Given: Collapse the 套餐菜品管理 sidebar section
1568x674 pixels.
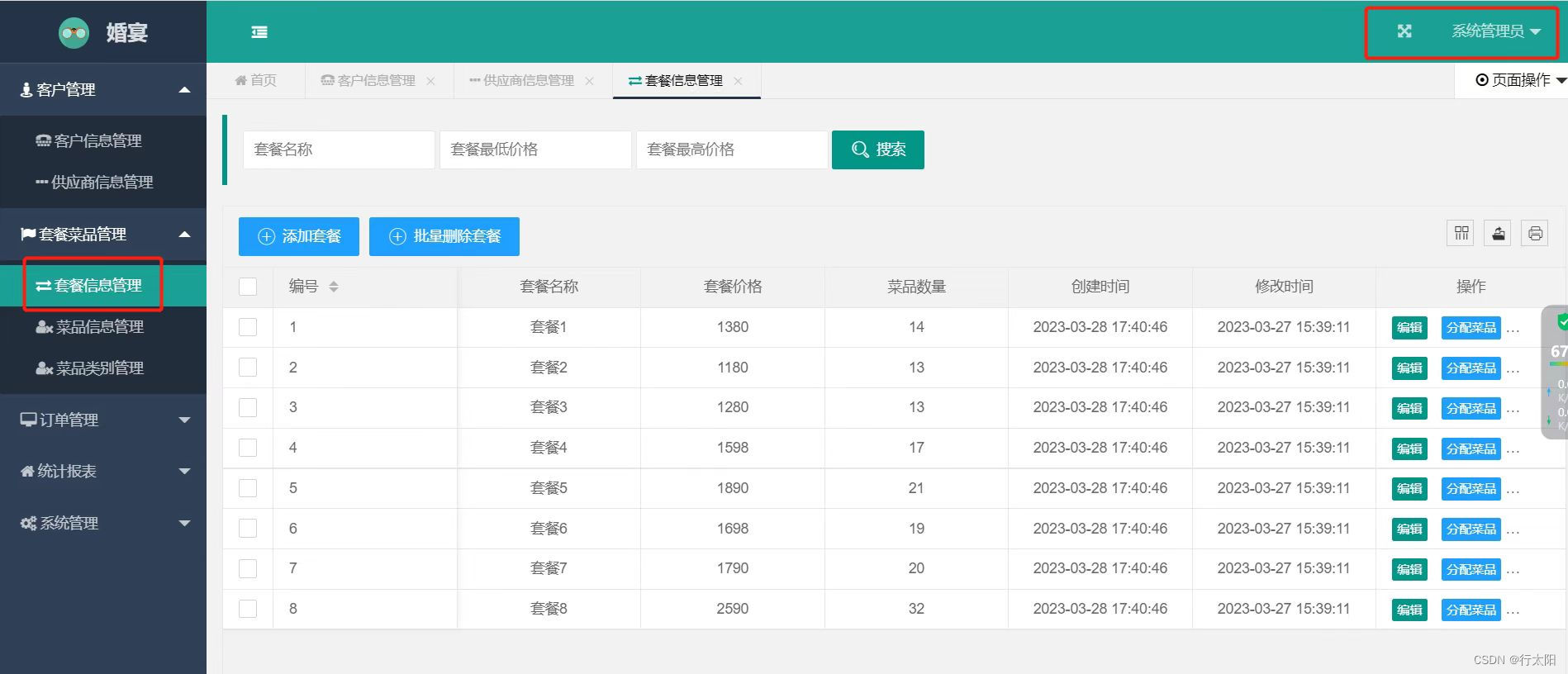Looking at the screenshot, I should tap(103, 235).
